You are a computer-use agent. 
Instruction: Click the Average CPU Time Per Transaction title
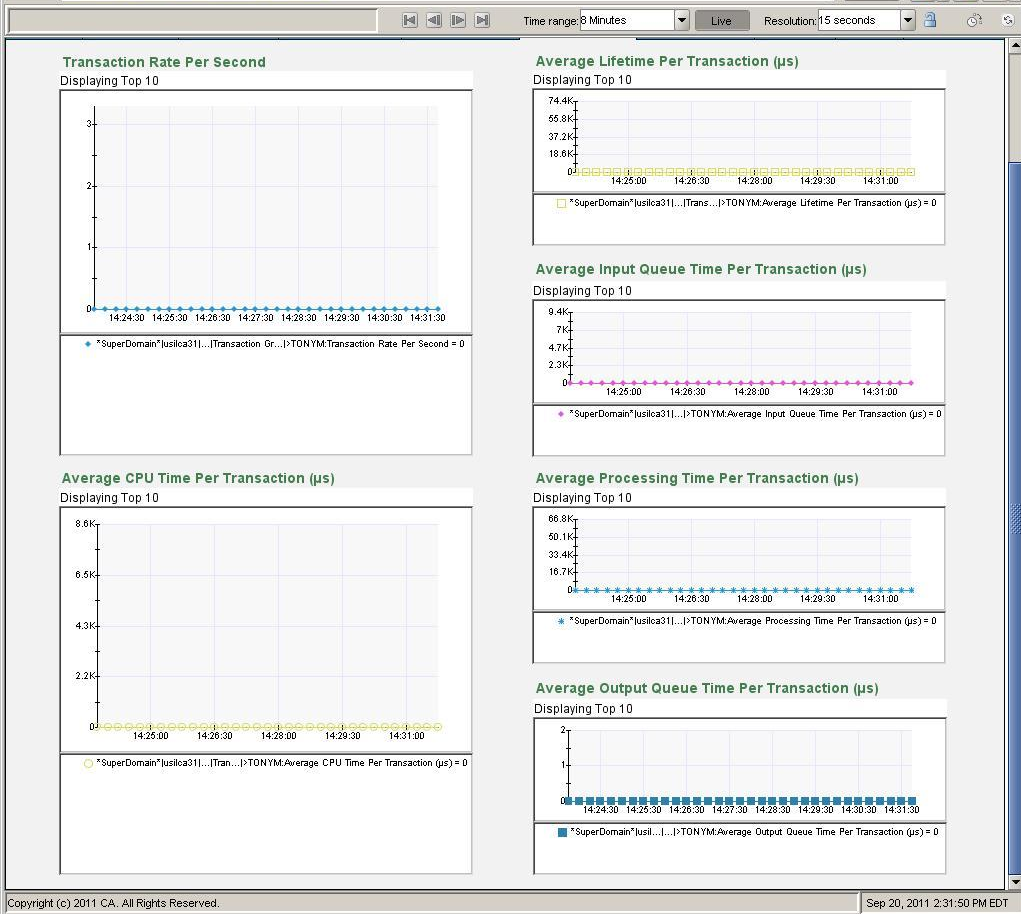click(198, 478)
